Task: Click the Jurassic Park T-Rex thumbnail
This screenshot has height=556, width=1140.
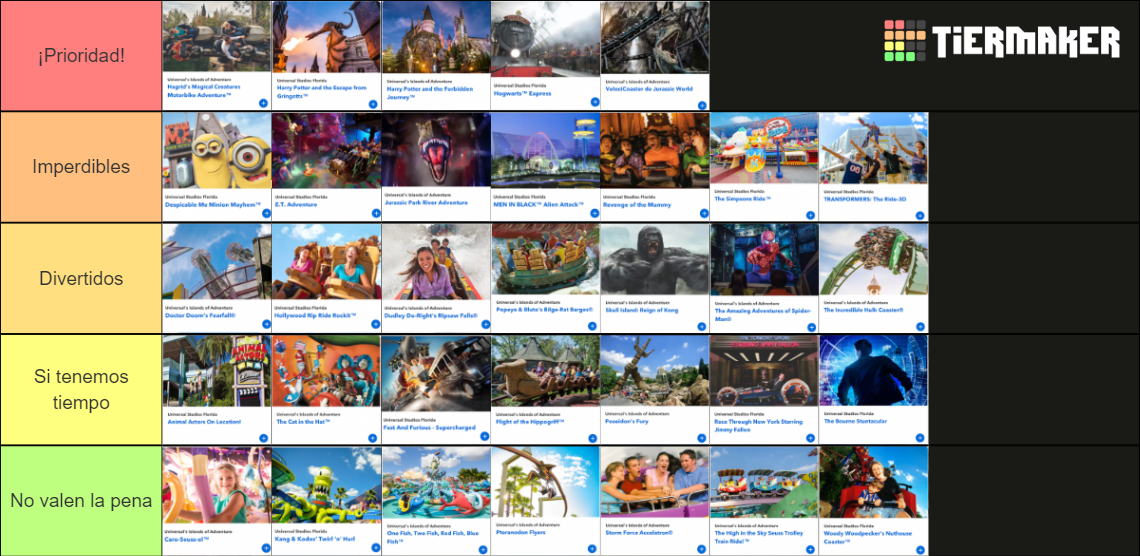Action: tap(436, 150)
